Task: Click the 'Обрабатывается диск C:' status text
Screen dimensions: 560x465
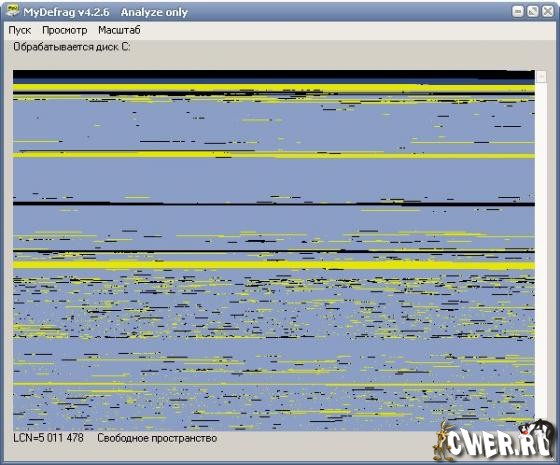Action: (x=72, y=47)
